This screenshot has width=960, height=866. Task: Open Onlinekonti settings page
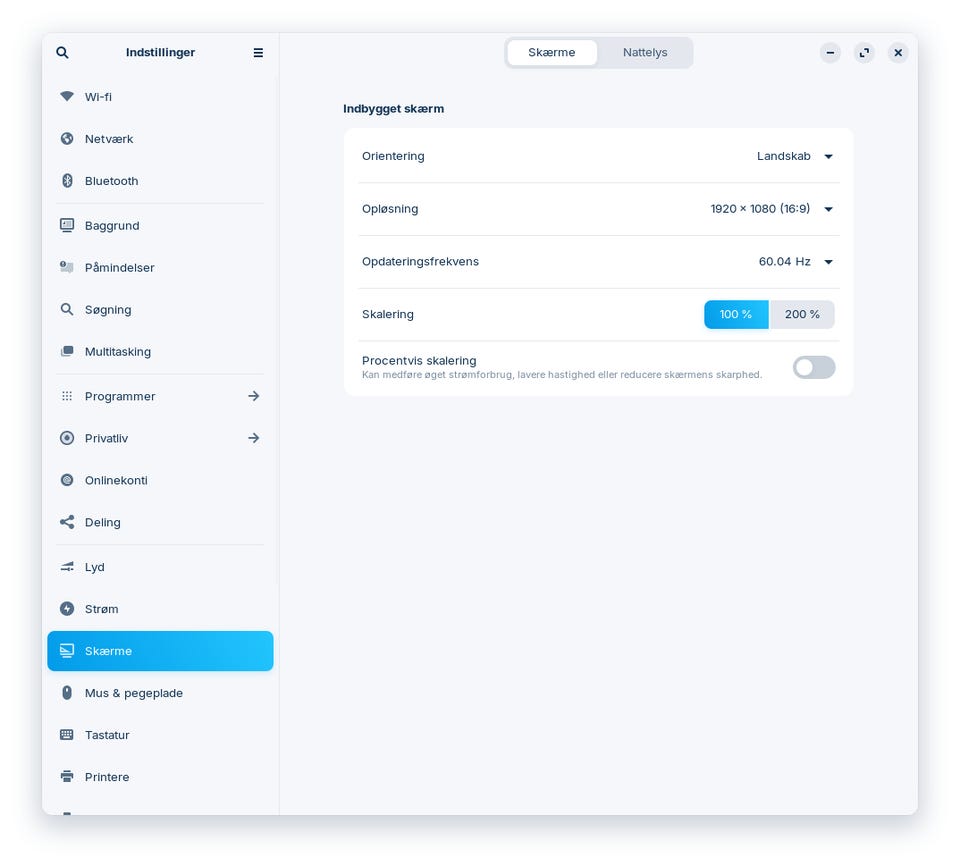160,480
